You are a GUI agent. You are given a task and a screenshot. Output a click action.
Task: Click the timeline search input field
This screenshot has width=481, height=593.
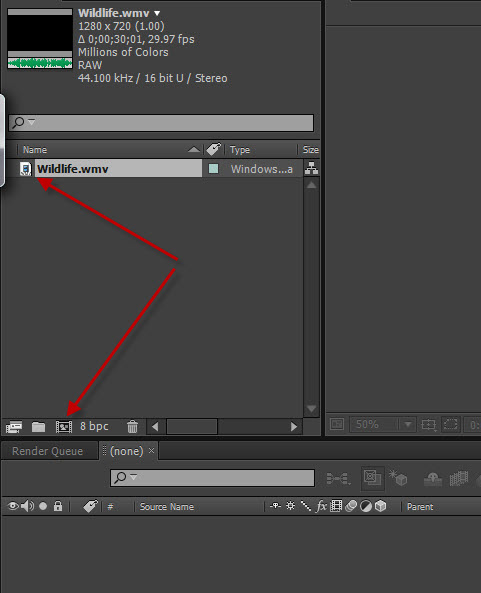pos(213,478)
